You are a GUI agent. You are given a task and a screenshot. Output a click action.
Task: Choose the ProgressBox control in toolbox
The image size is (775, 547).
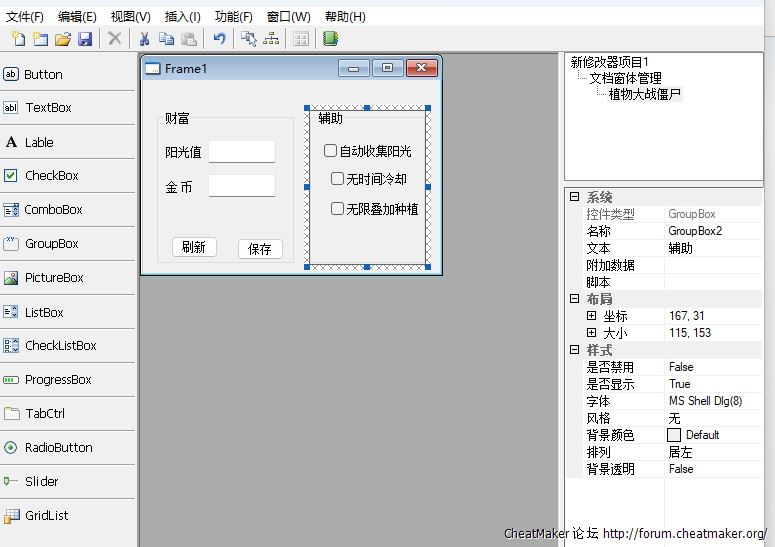point(58,380)
